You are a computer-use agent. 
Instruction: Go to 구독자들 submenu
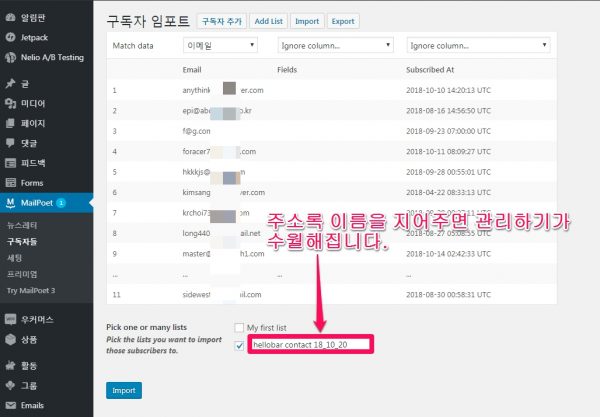pos(22,241)
